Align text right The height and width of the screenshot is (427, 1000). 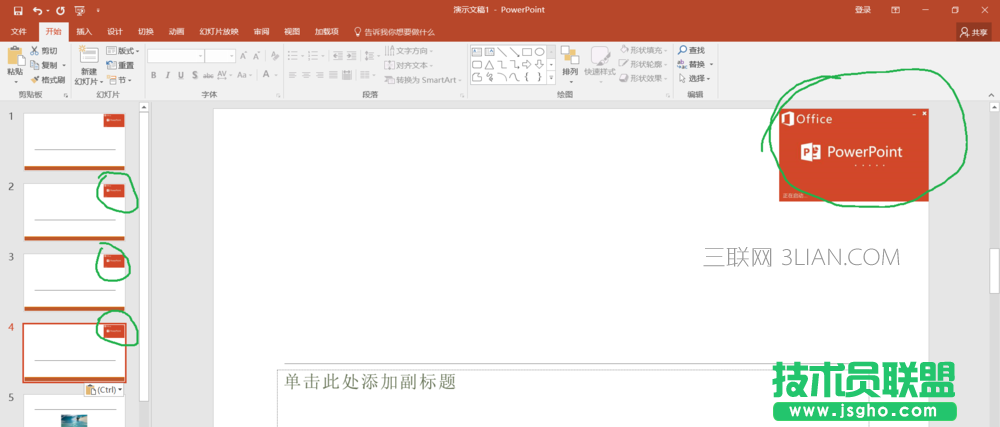click(x=319, y=75)
